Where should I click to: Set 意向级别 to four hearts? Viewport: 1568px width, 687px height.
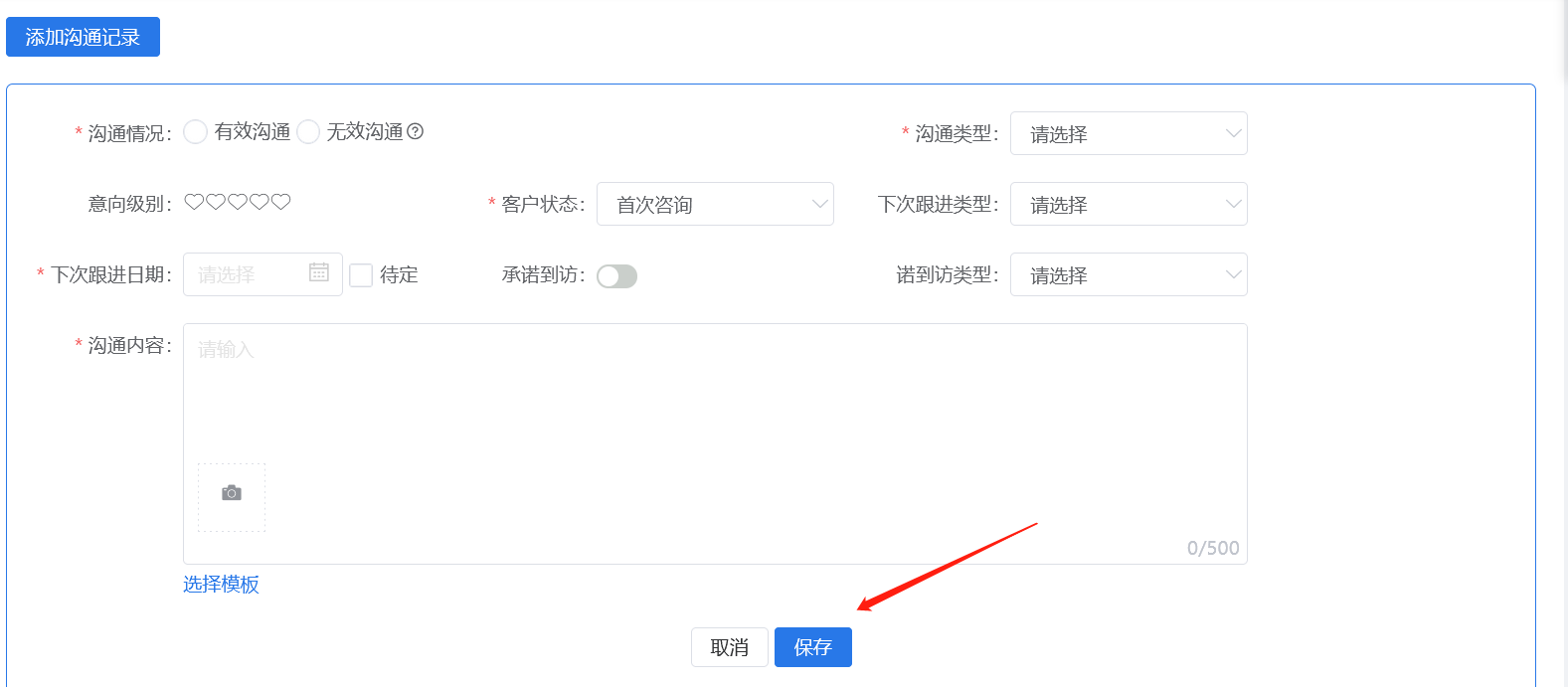pyautogui.click(x=260, y=202)
